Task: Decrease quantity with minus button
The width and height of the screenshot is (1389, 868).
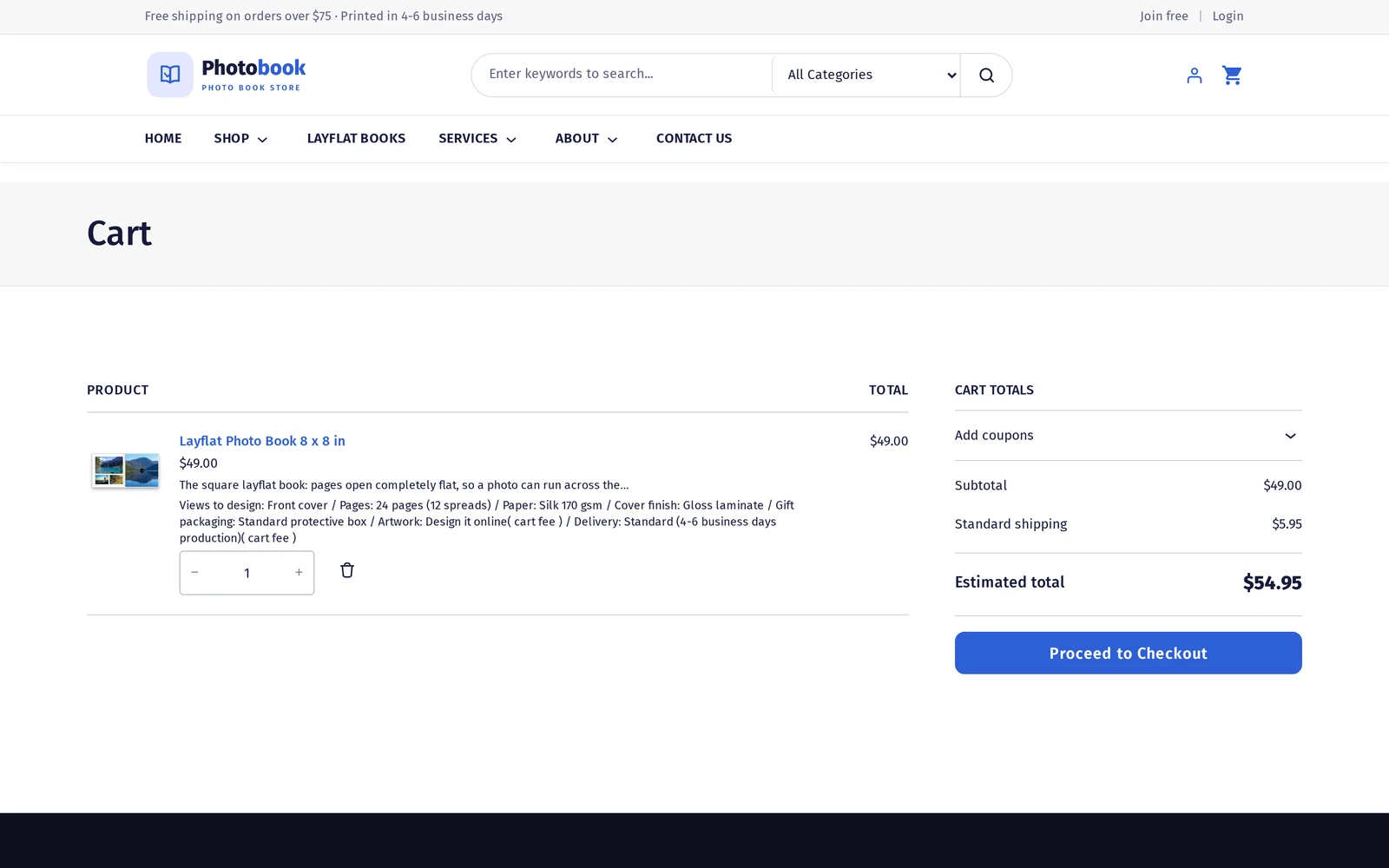Action: (194, 573)
